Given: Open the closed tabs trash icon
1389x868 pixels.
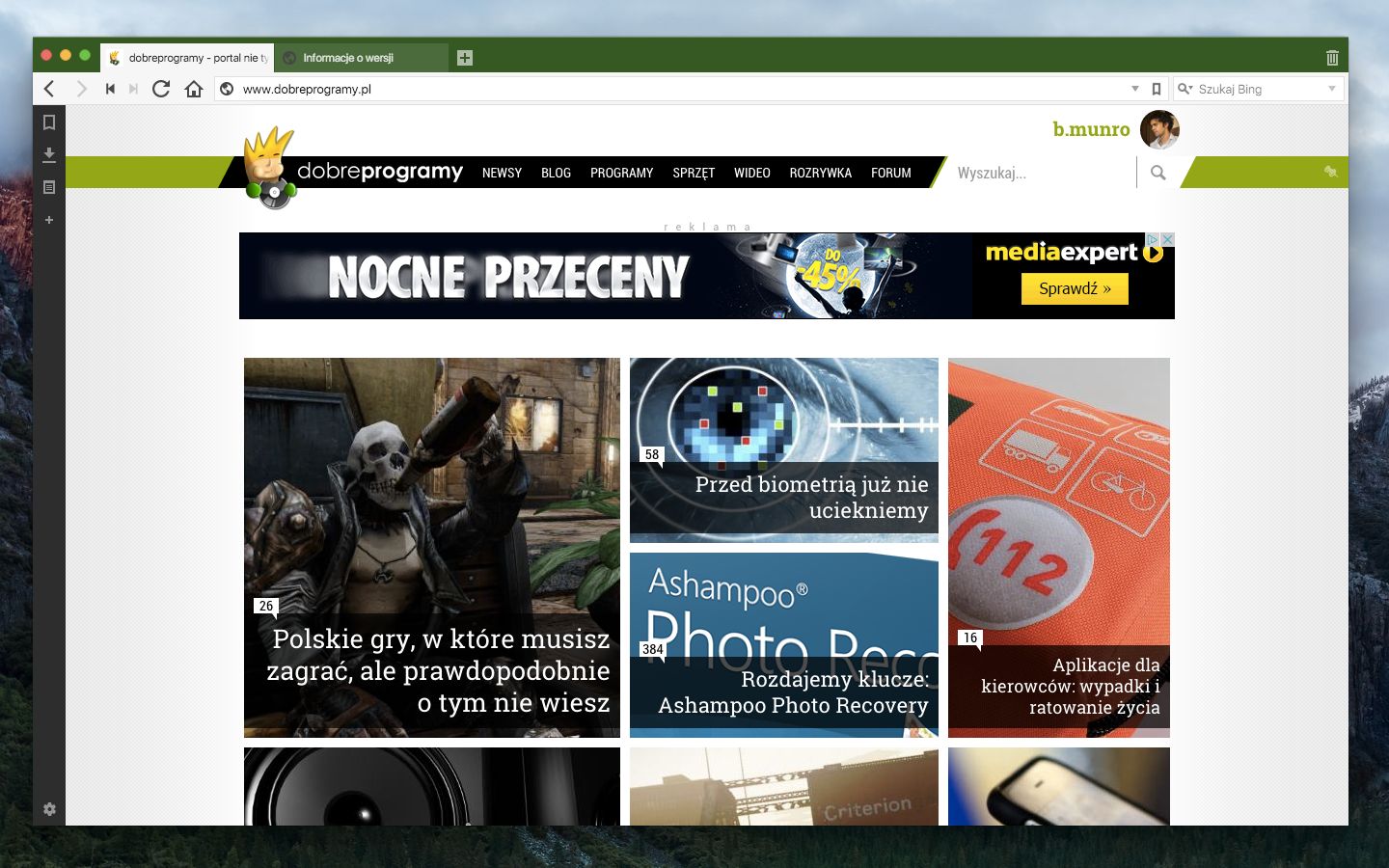Looking at the screenshot, I should pos(1332,58).
